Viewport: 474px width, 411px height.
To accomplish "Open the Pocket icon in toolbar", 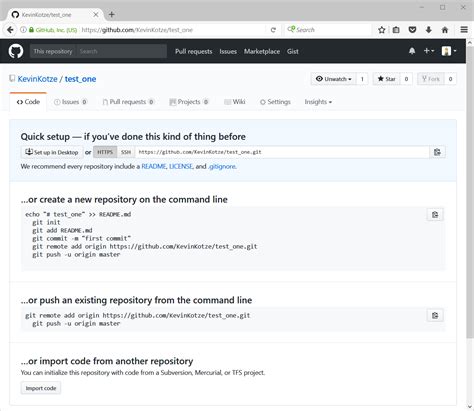I will click(412, 30).
